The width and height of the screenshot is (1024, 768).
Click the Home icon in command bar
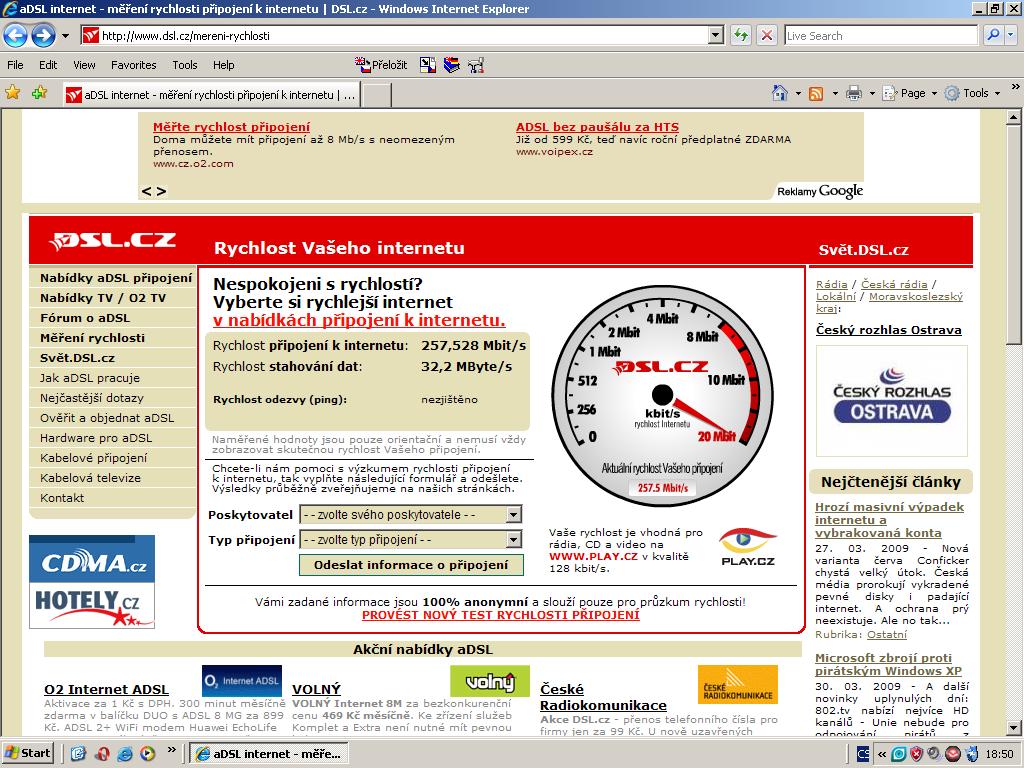[780, 93]
